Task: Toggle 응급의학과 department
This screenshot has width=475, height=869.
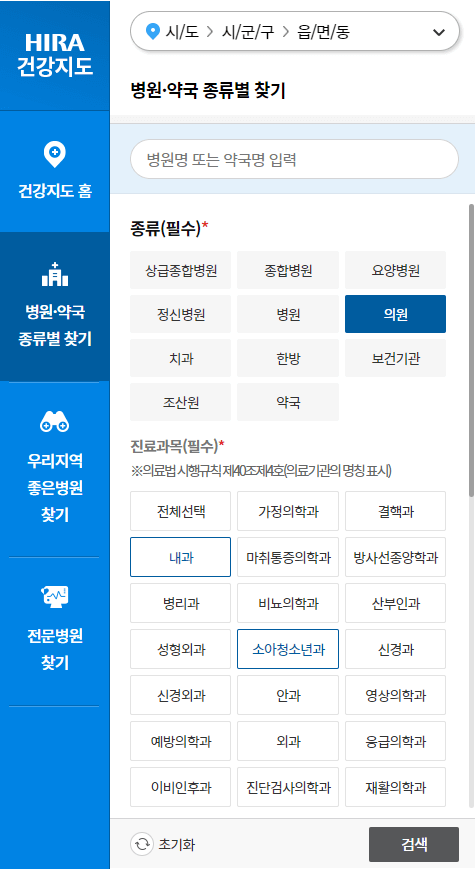Action: tap(395, 741)
